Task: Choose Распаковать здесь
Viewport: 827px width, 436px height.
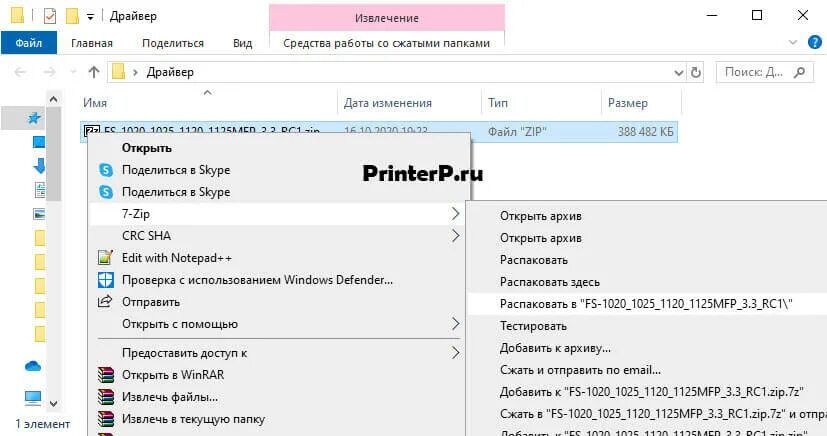Action: tap(647, 282)
